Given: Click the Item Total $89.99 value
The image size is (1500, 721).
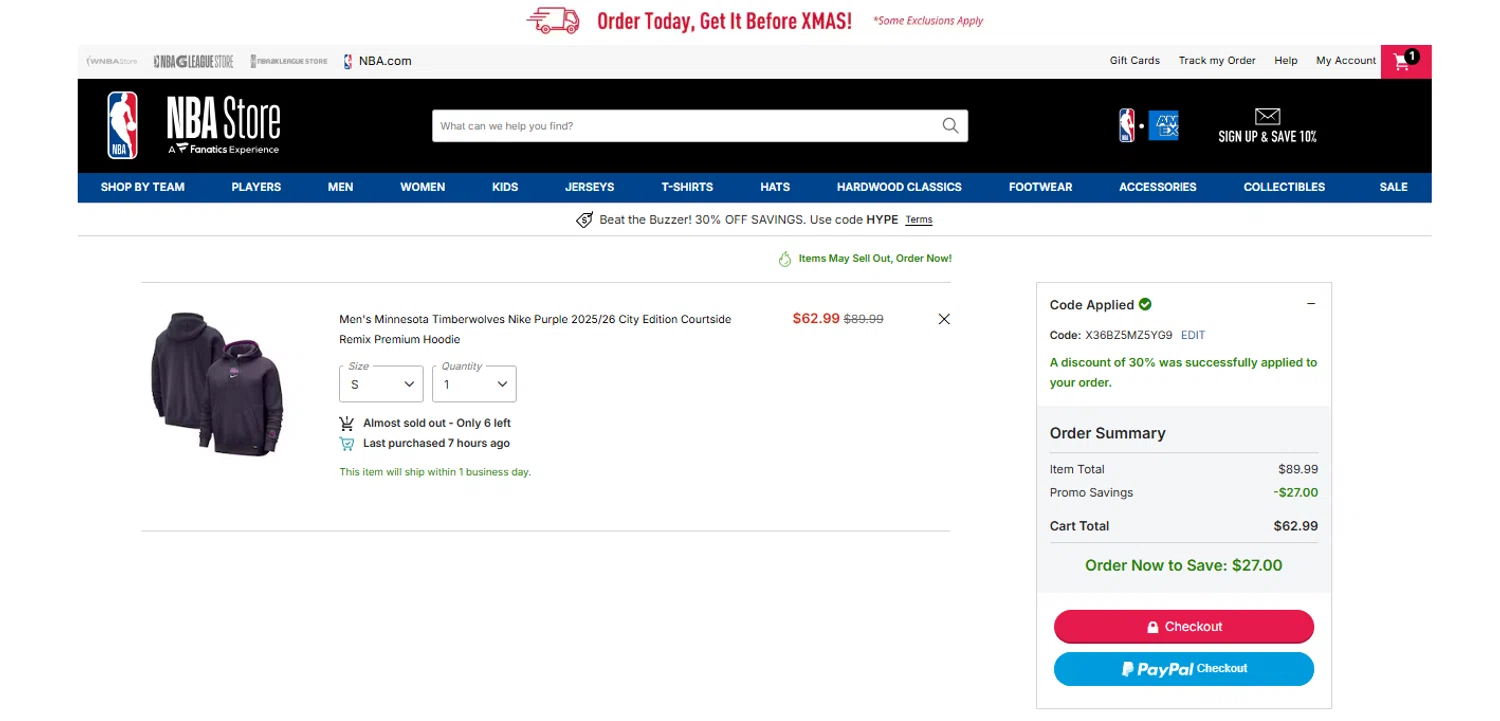Looking at the screenshot, I should [x=1298, y=469].
